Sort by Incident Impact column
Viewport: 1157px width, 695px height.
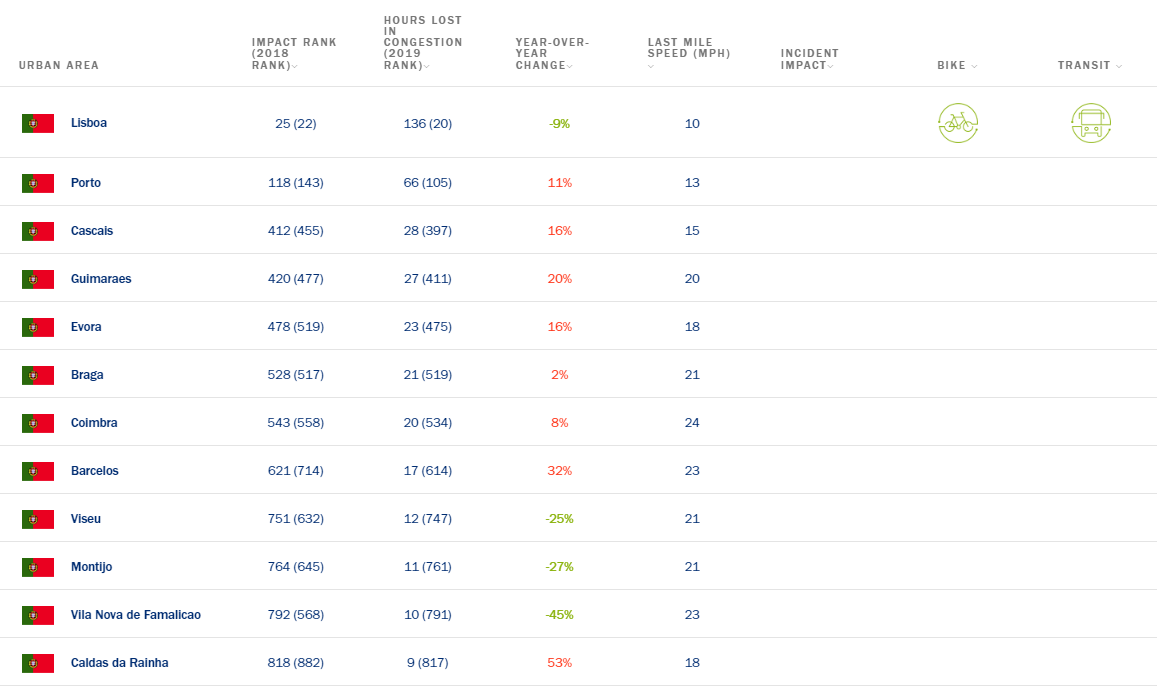click(809, 59)
